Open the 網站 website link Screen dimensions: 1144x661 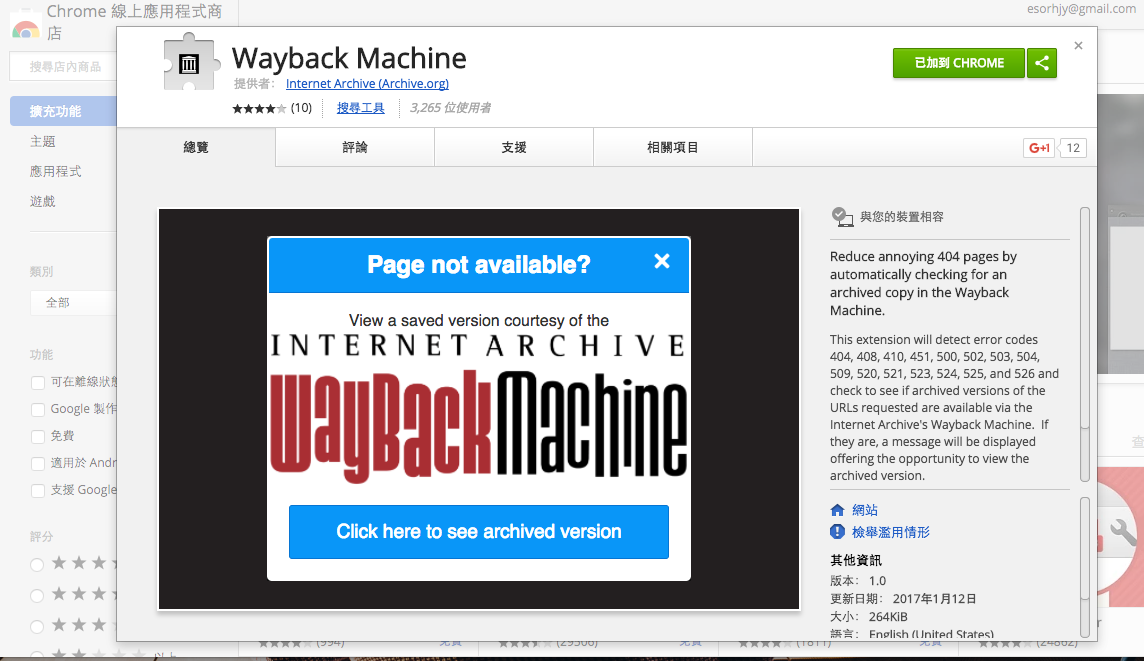tap(865, 510)
